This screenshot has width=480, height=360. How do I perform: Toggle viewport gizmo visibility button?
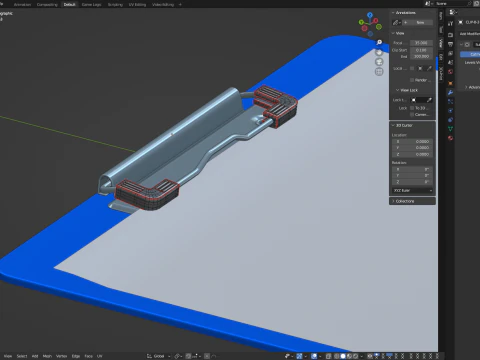point(299,356)
